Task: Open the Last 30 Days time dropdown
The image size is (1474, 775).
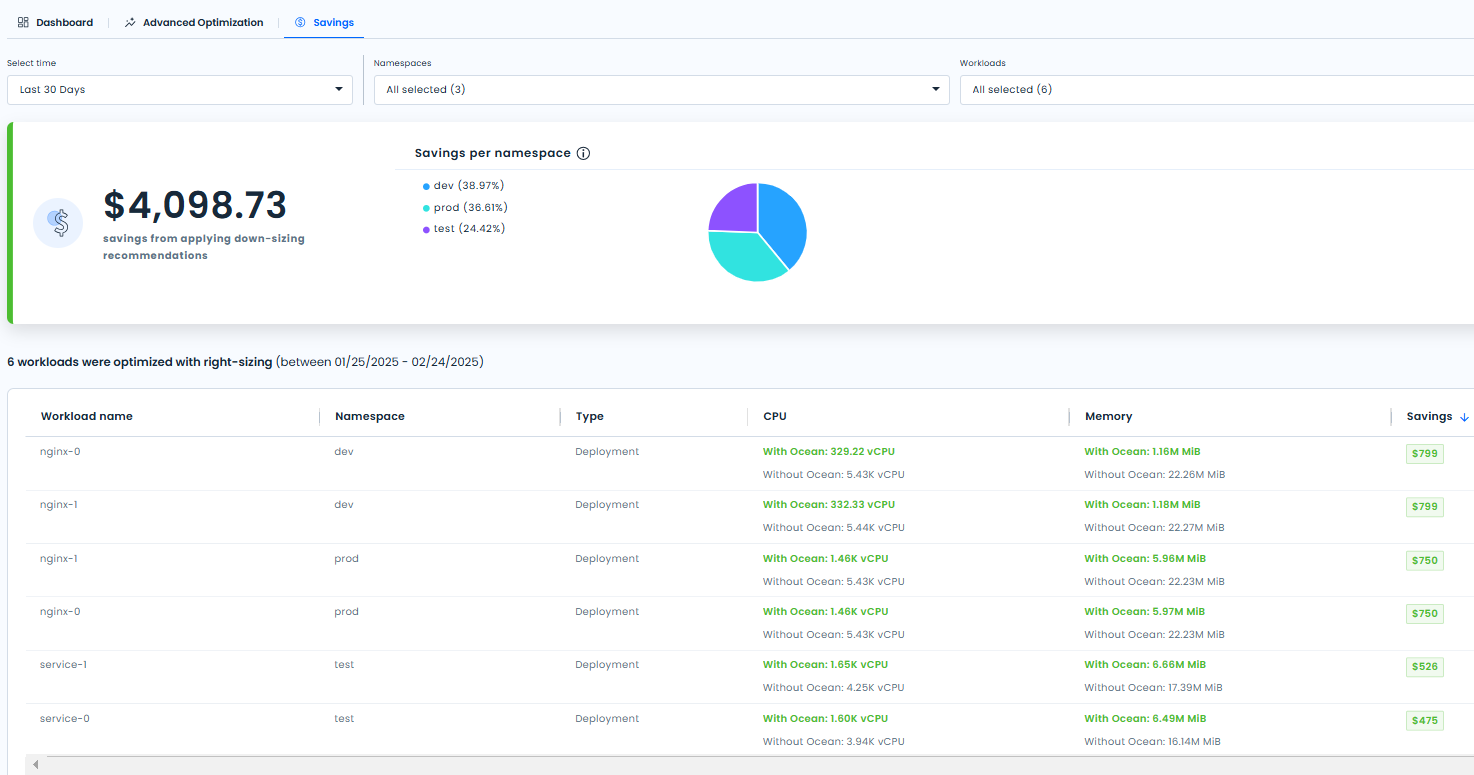Action: 180,89
